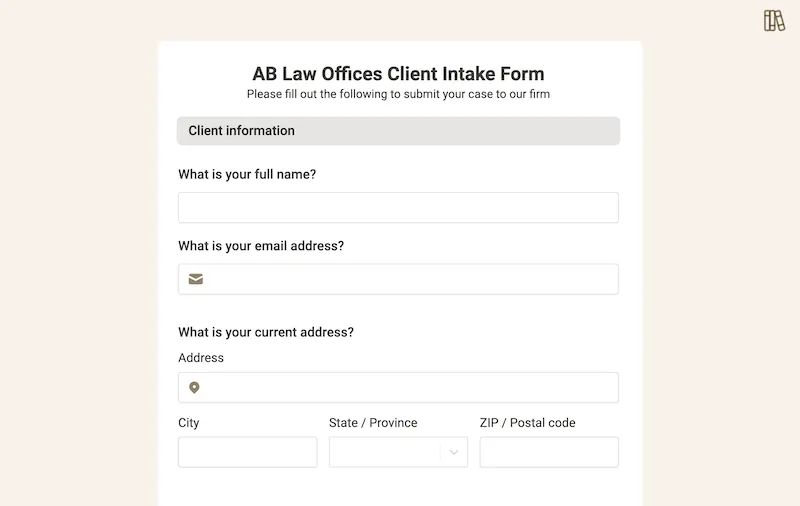Click the "Address" sub-label text
The height and width of the screenshot is (506, 800).
201,358
